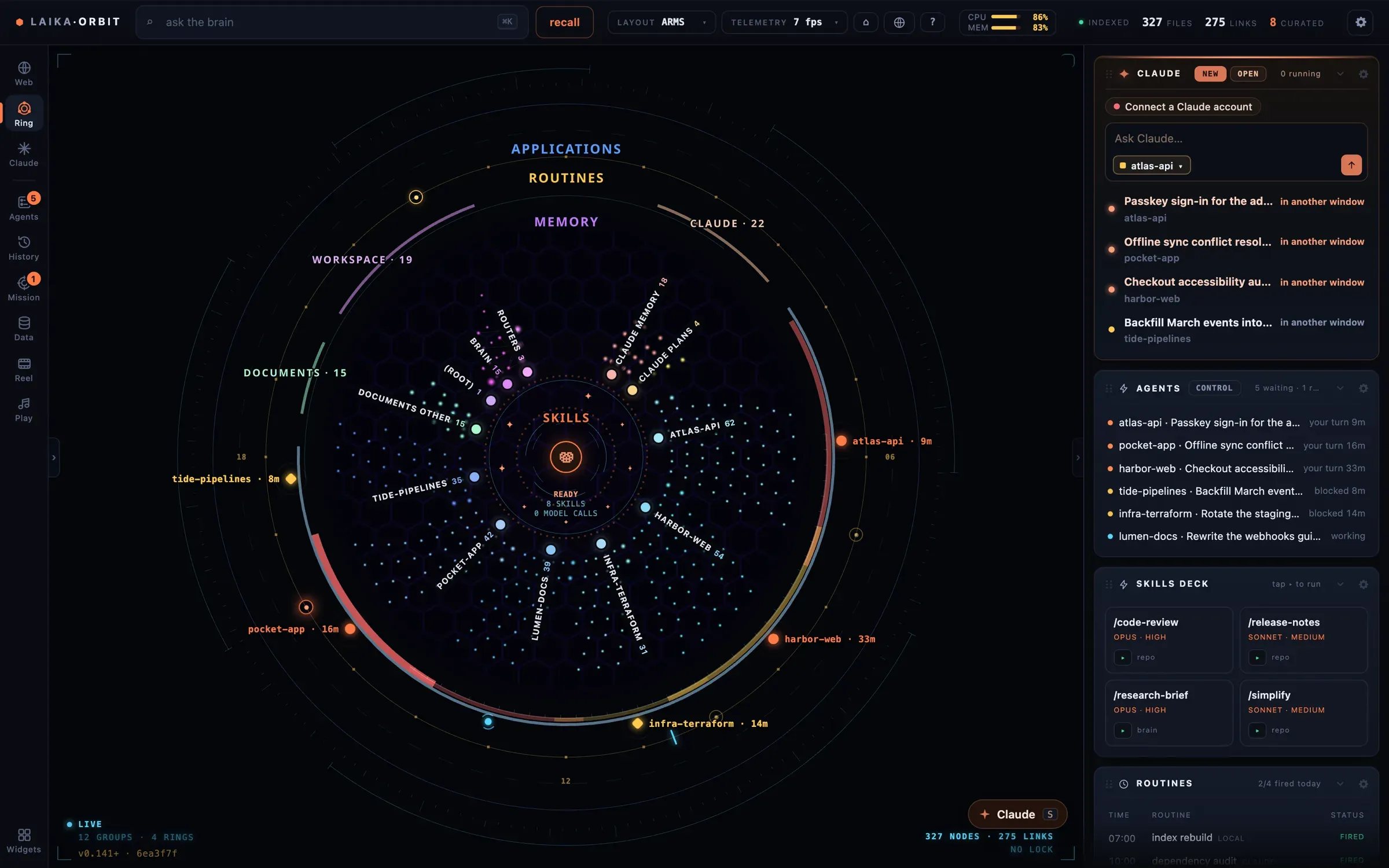Open Agents panel settings gear
This screenshot has height=868, width=1389.
[1364, 388]
